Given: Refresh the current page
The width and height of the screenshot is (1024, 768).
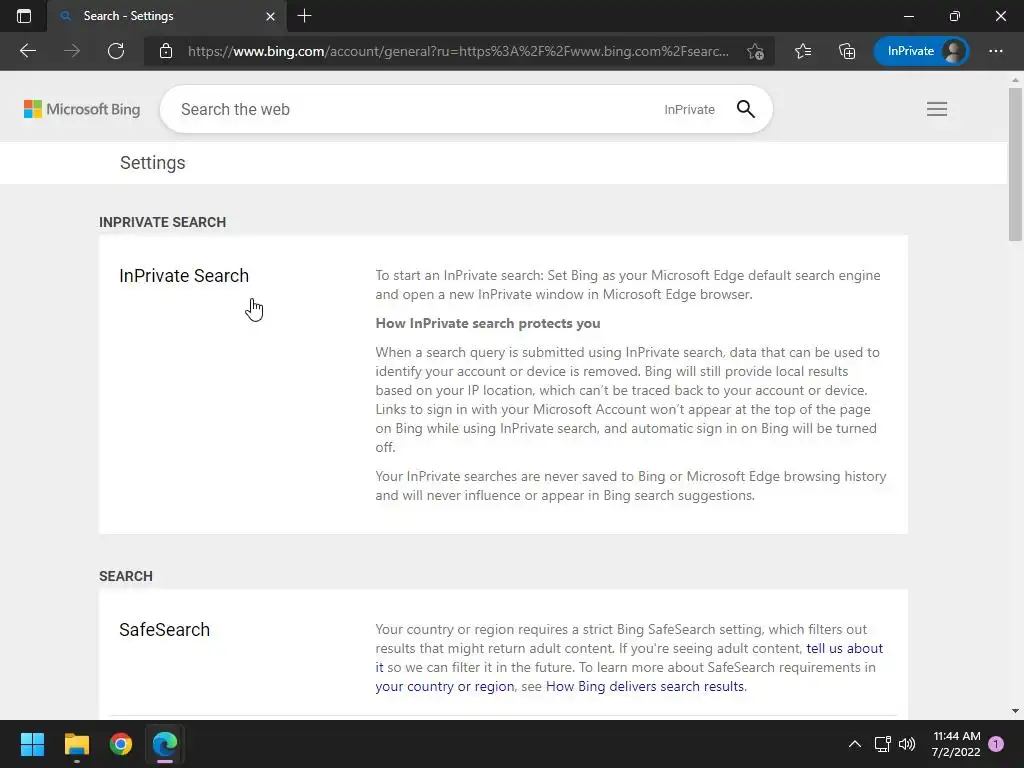Looking at the screenshot, I should tap(116, 51).
